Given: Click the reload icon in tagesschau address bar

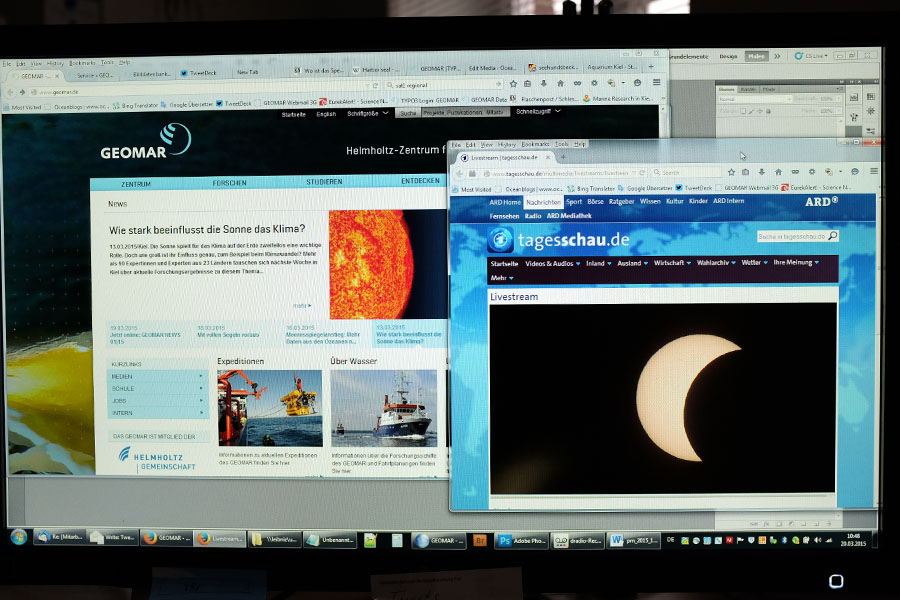Looking at the screenshot, I should (x=642, y=172).
